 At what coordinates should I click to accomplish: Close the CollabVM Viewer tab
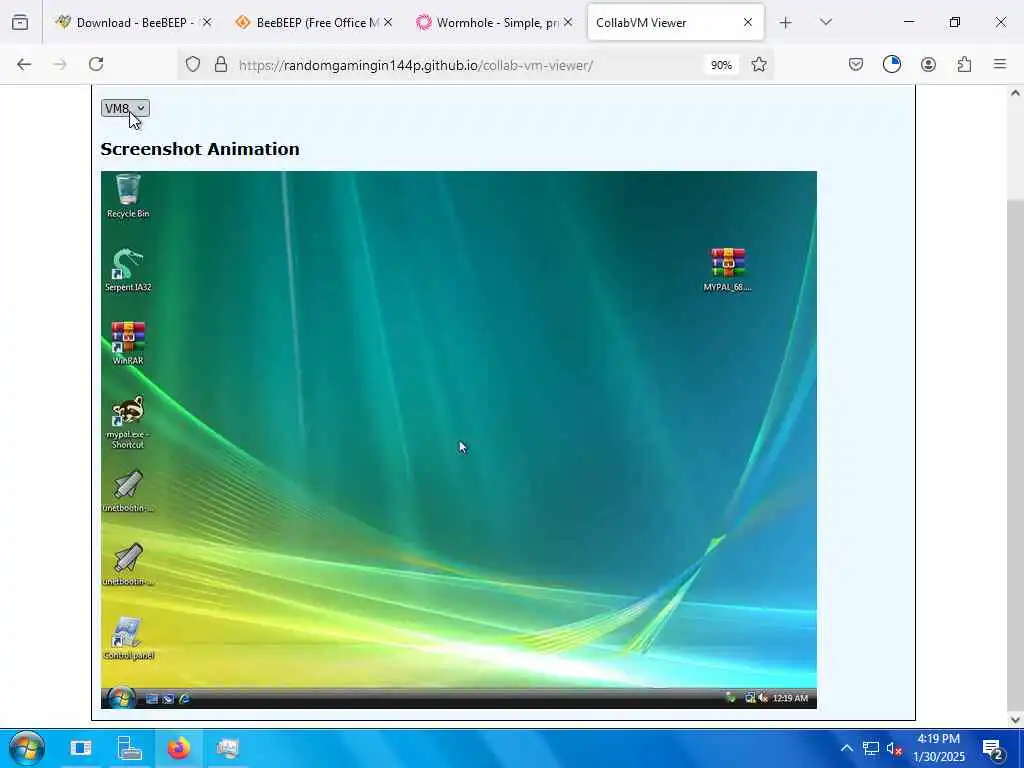click(748, 22)
